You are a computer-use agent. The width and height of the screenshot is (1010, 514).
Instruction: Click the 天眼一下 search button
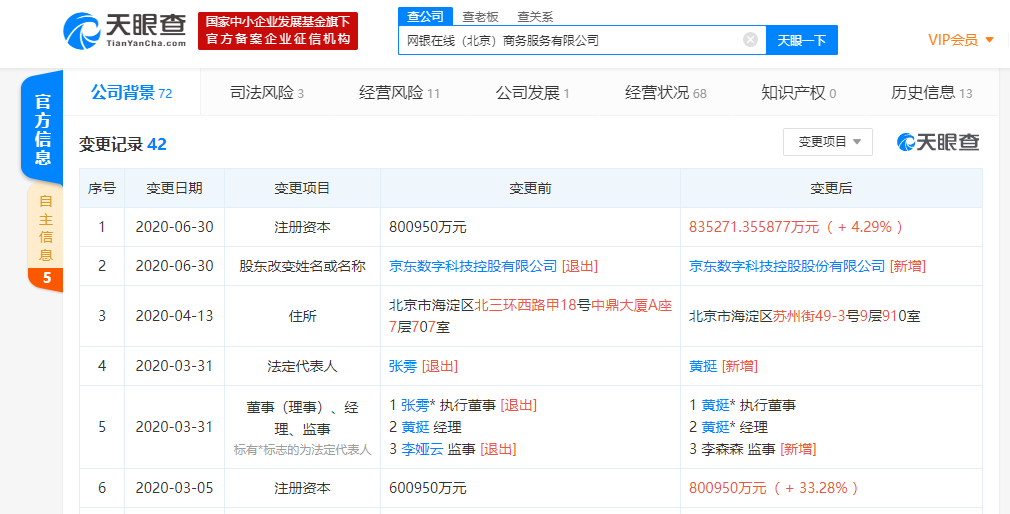801,41
